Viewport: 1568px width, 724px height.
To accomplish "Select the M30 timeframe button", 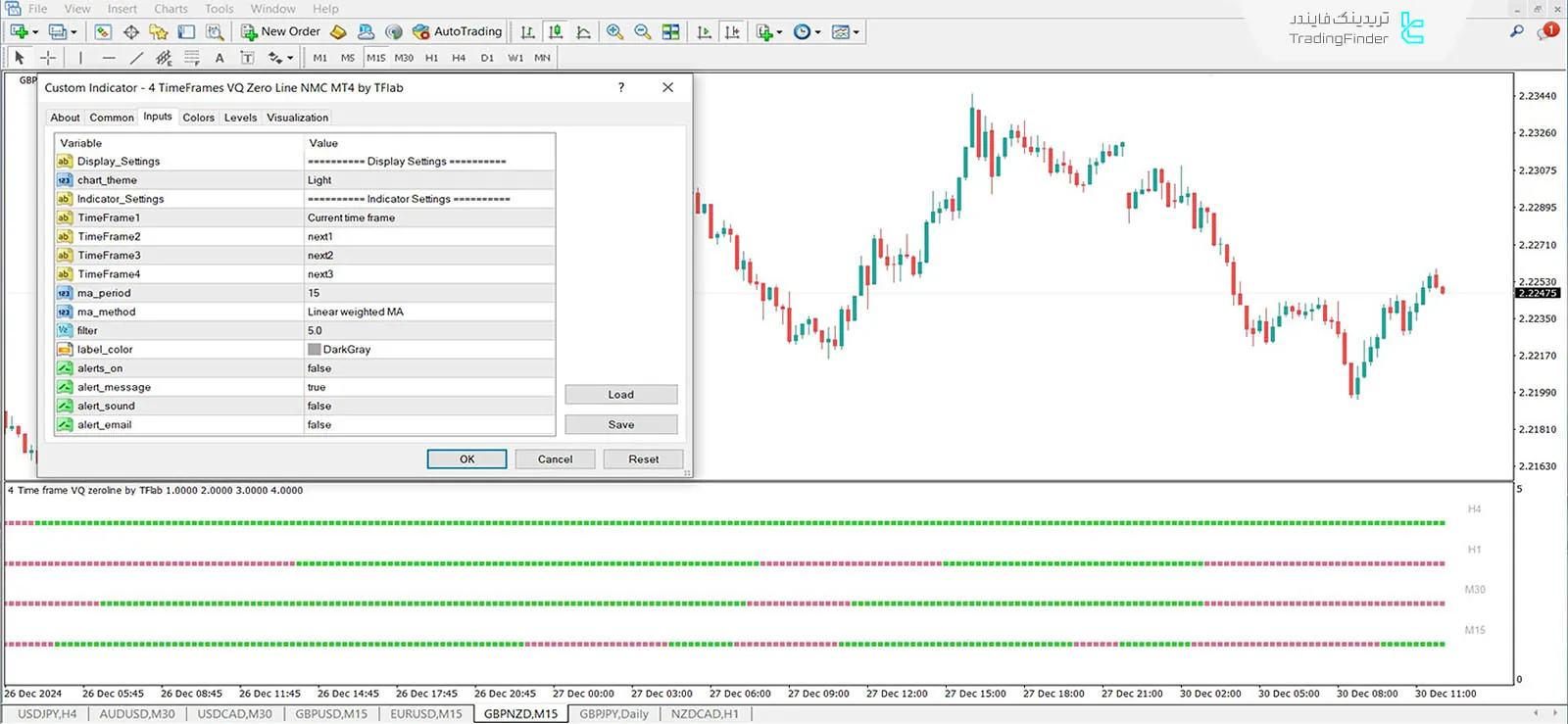I will [404, 58].
